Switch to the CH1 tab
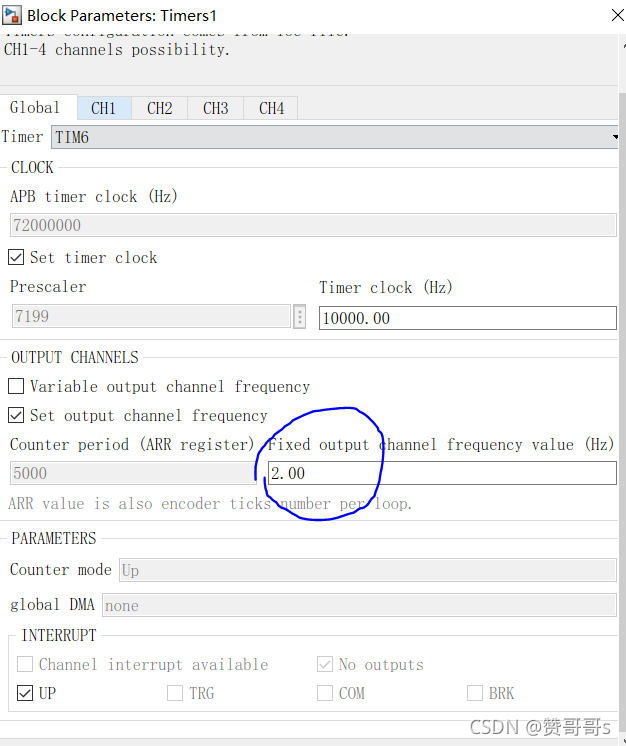This screenshot has height=746, width=626. (x=104, y=108)
